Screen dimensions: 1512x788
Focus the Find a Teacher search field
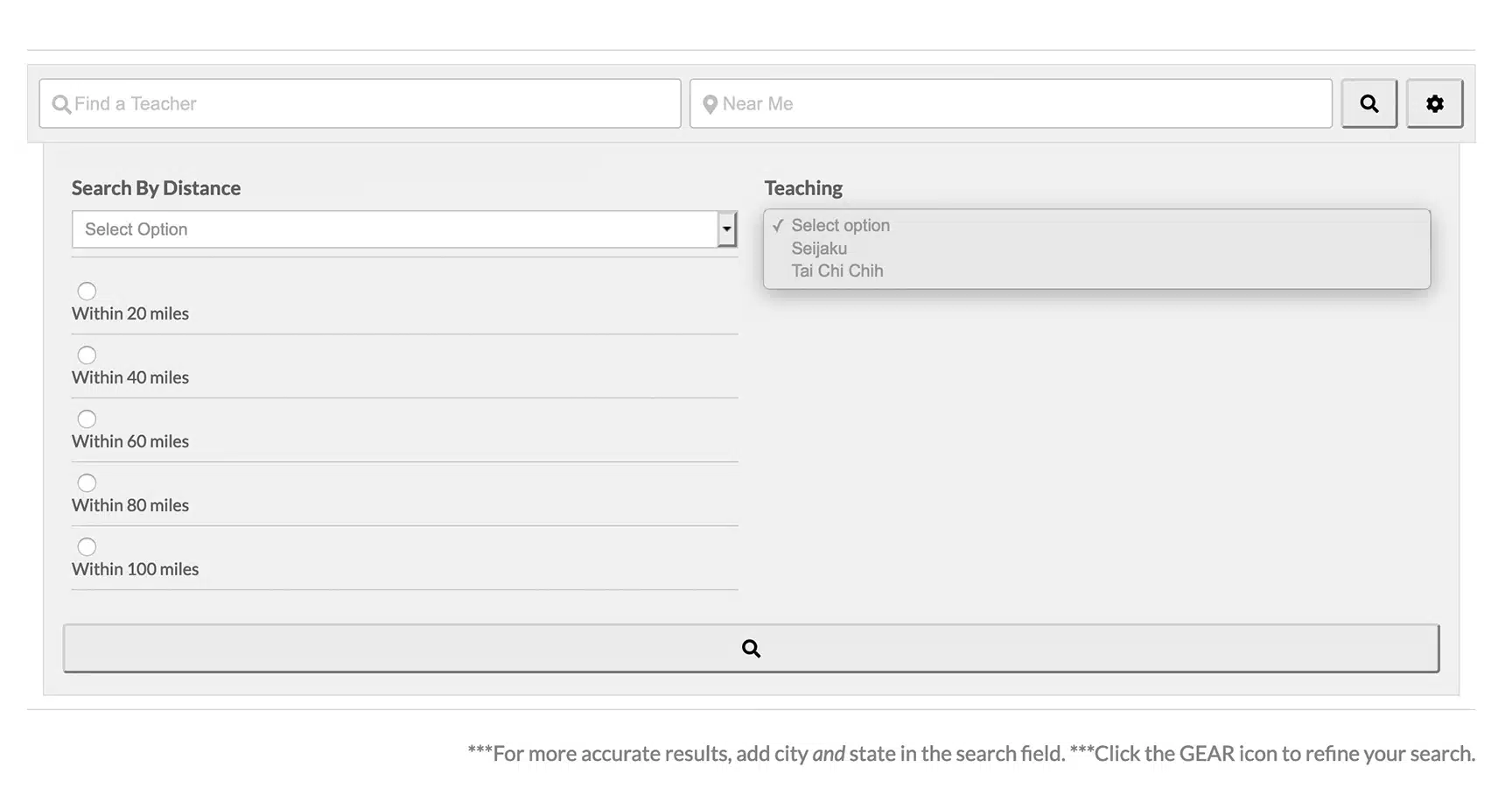click(x=360, y=103)
